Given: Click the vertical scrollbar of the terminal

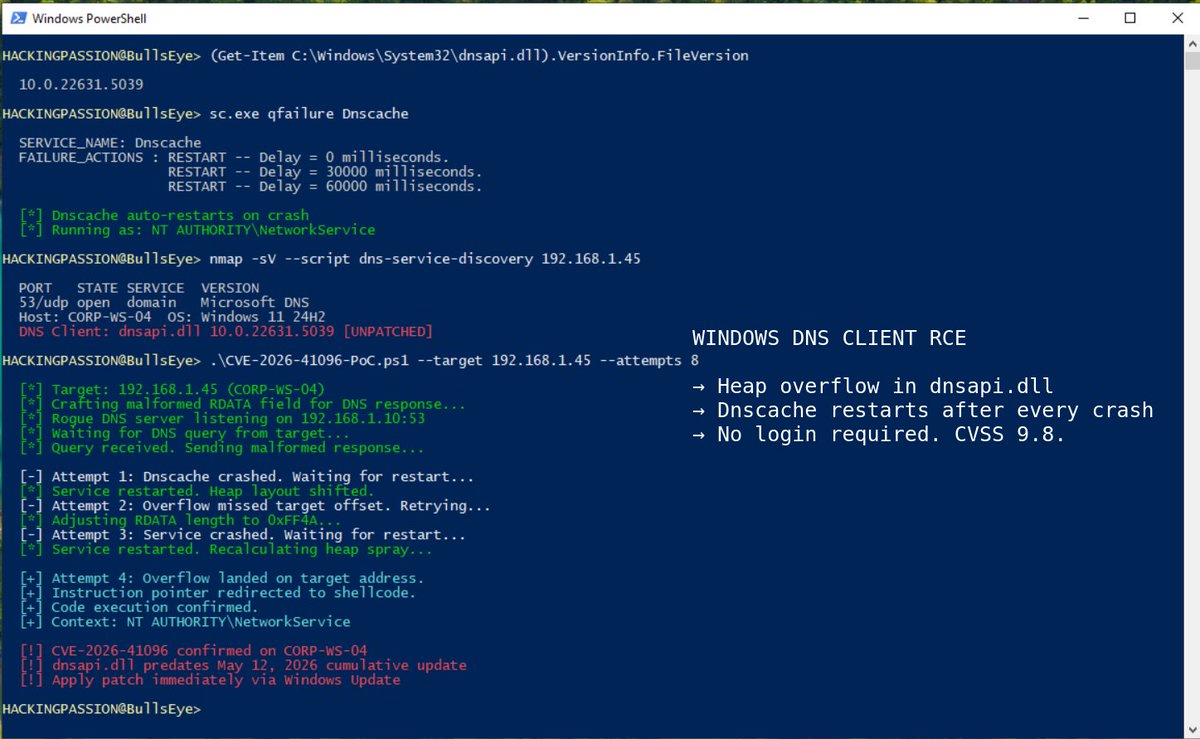Looking at the screenshot, I should click(x=1191, y=386).
